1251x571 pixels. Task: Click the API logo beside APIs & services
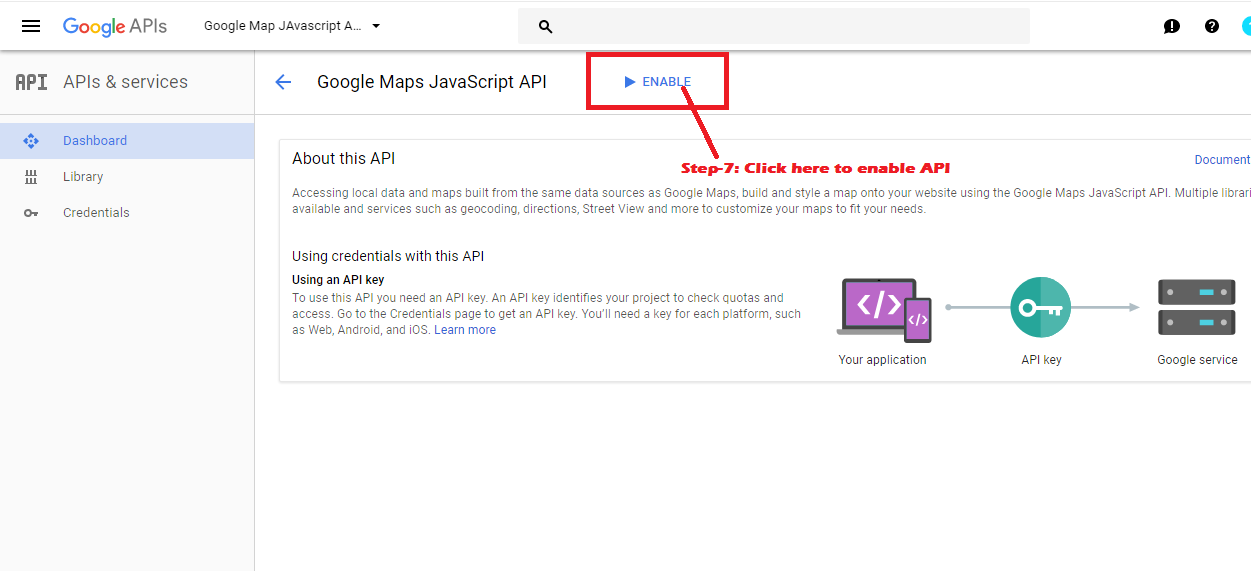[31, 82]
